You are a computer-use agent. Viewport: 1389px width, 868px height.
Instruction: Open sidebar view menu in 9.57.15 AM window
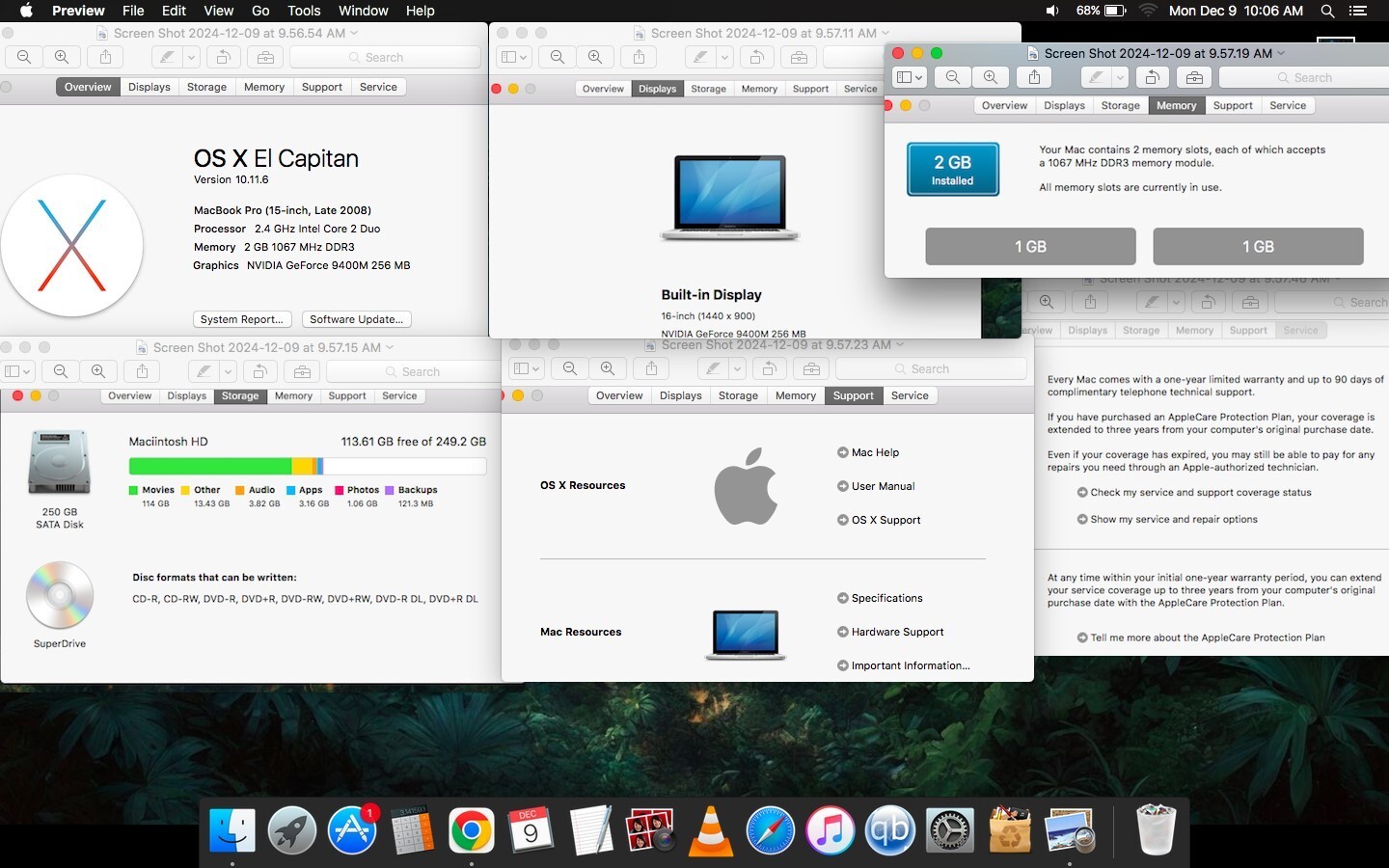pyautogui.click(x=17, y=371)
